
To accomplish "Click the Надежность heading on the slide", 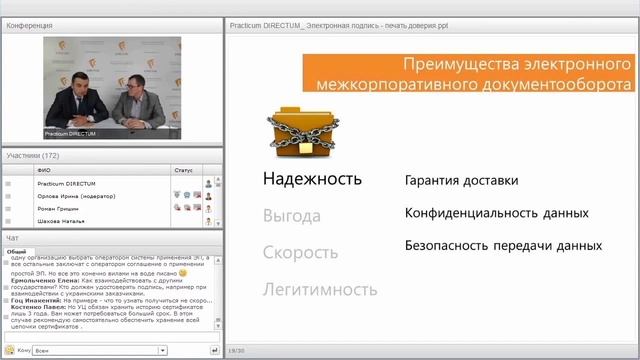I will (x=312, y=179).
